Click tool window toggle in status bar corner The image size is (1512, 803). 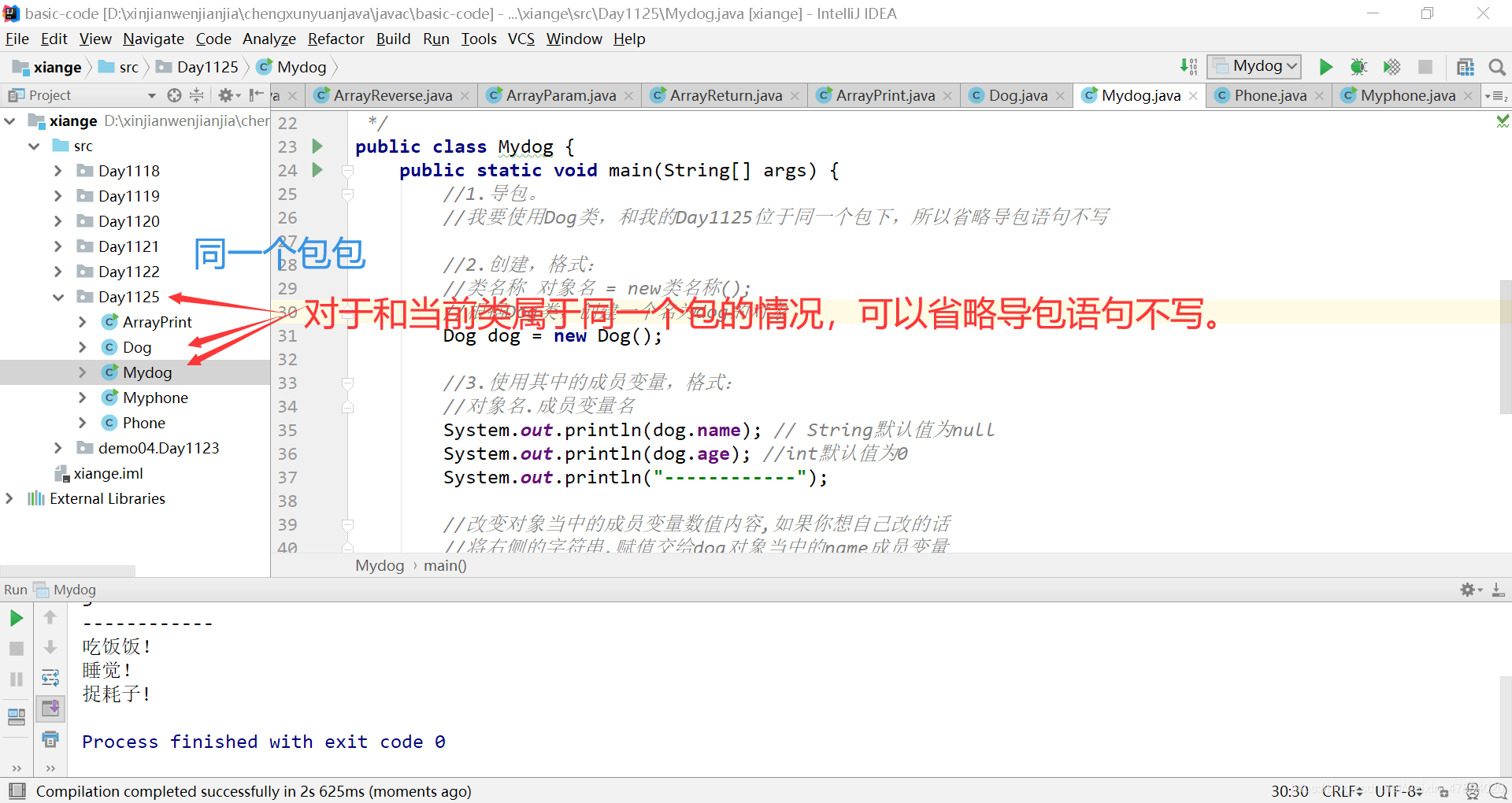[17, 791]
